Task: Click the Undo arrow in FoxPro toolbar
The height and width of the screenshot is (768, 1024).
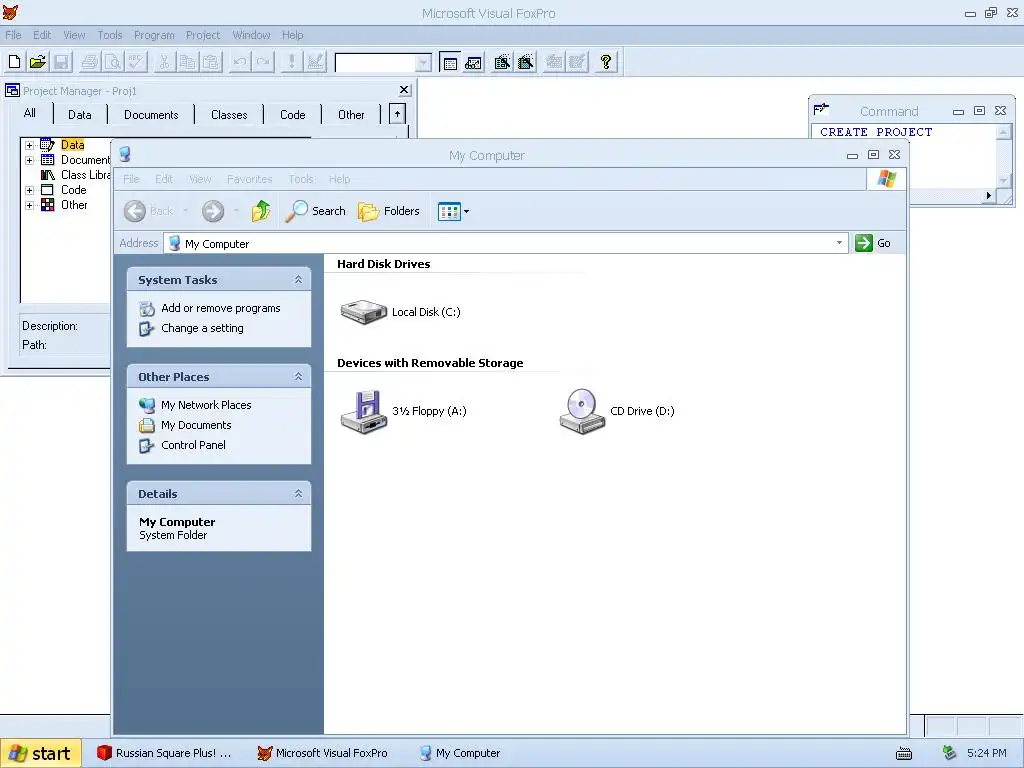Action: coord(240,62)
